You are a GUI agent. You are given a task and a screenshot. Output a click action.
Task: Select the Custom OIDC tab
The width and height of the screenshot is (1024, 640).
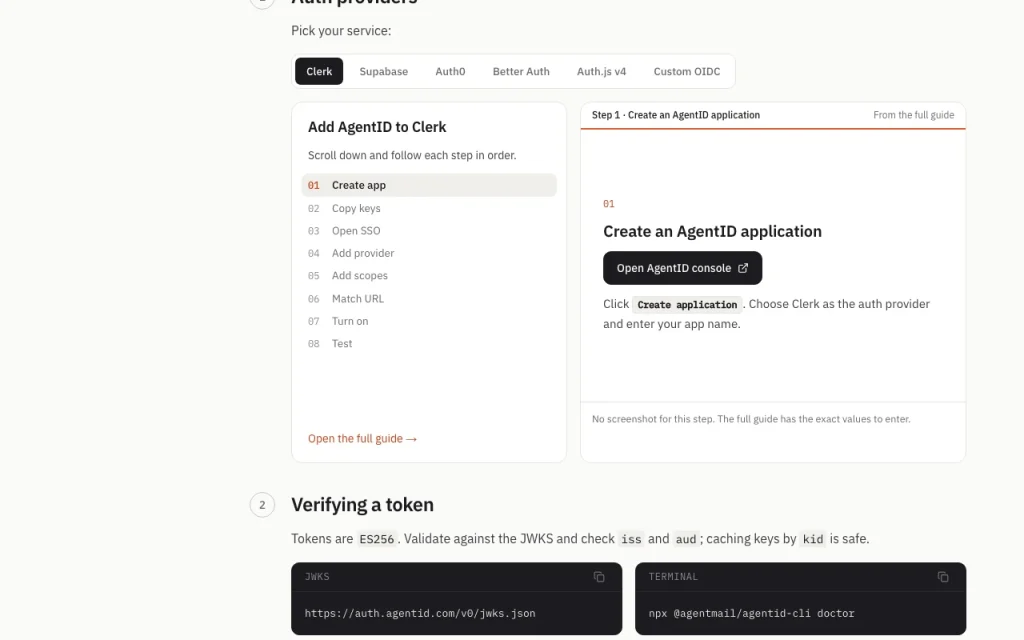pos(686,71)
